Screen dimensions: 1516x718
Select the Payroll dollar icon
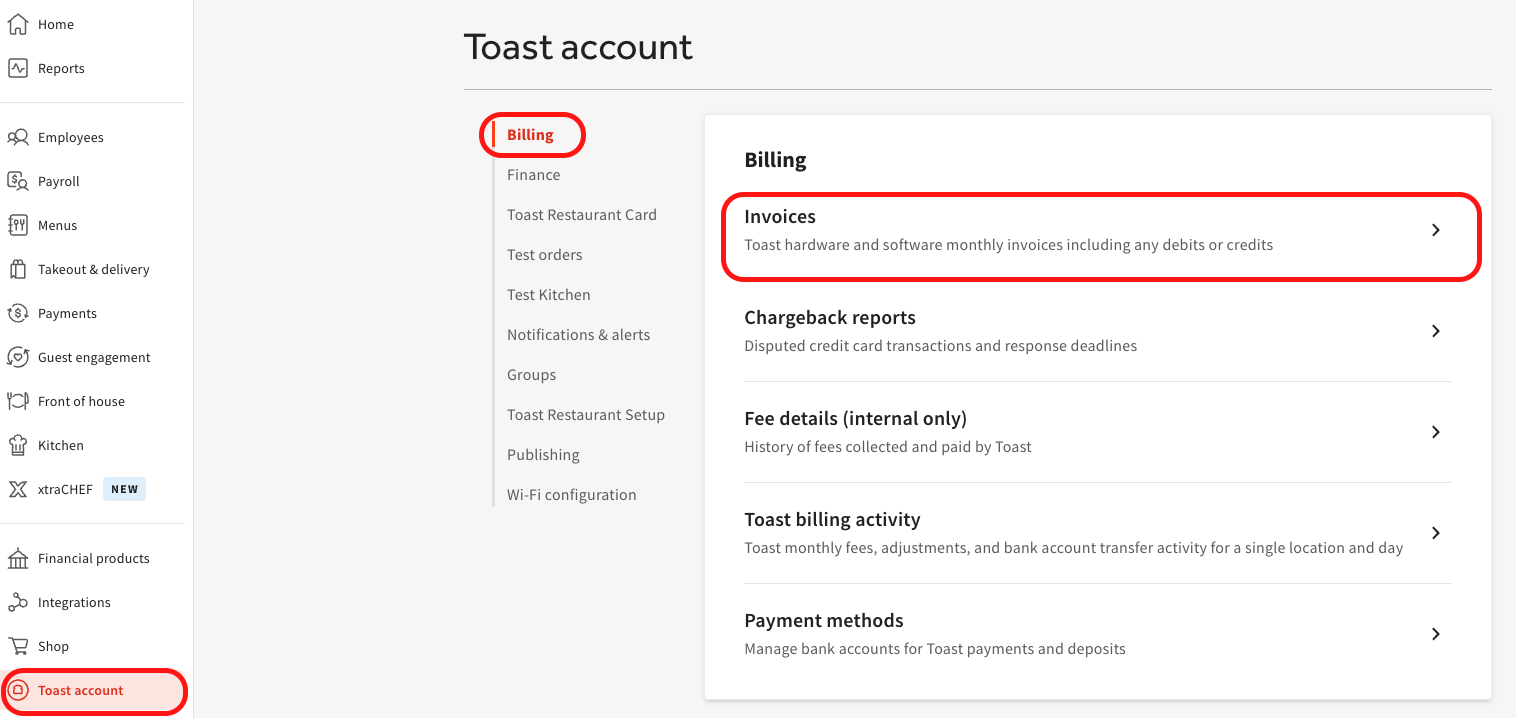coord(17,181)
